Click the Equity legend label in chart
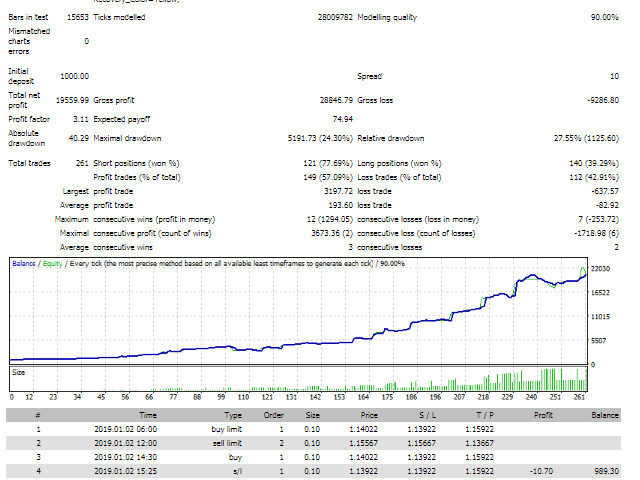The image size is (640, 480). (52, 264)
